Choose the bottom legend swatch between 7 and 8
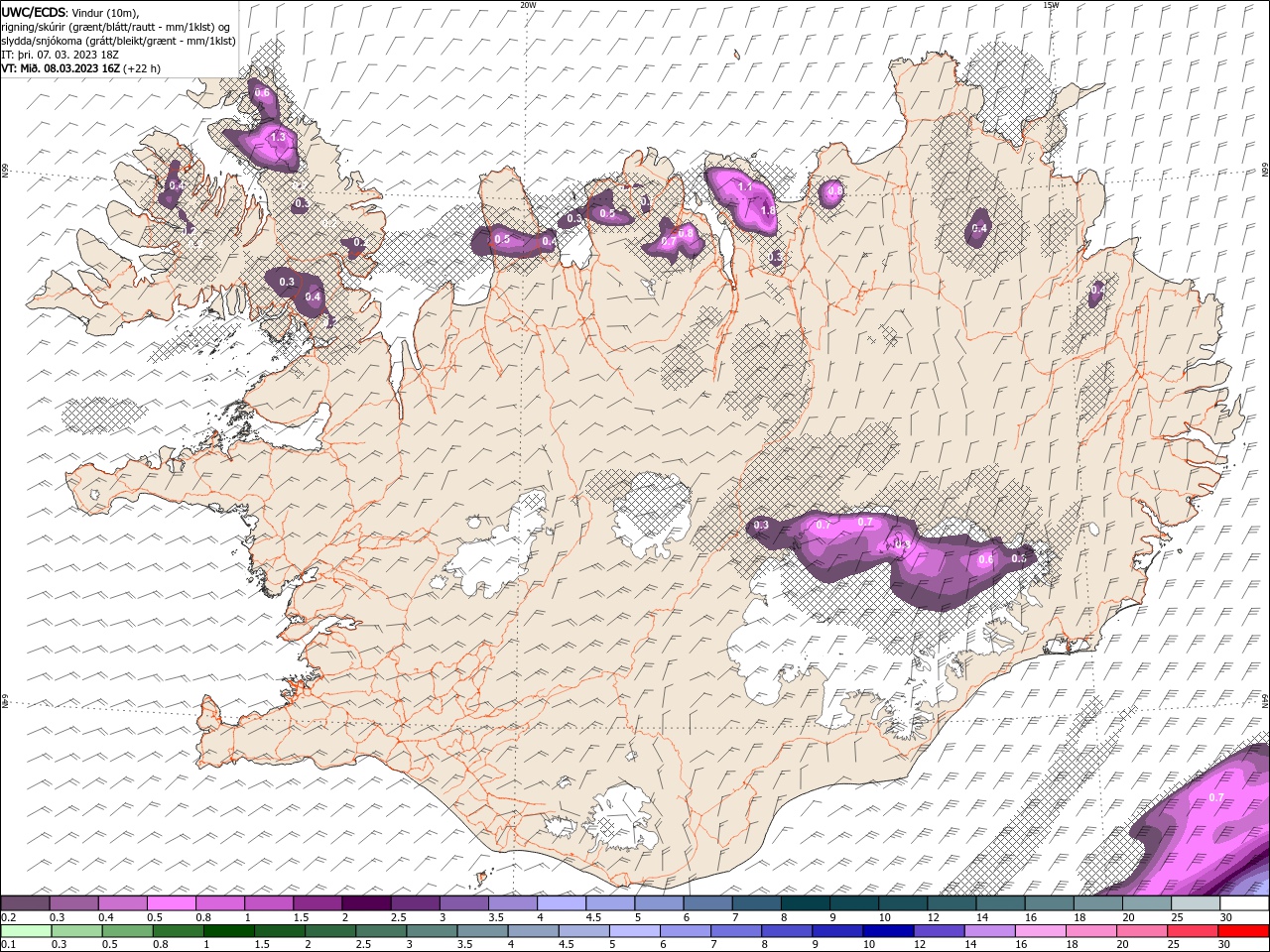The image size is (1270, 952). [735, 931]
